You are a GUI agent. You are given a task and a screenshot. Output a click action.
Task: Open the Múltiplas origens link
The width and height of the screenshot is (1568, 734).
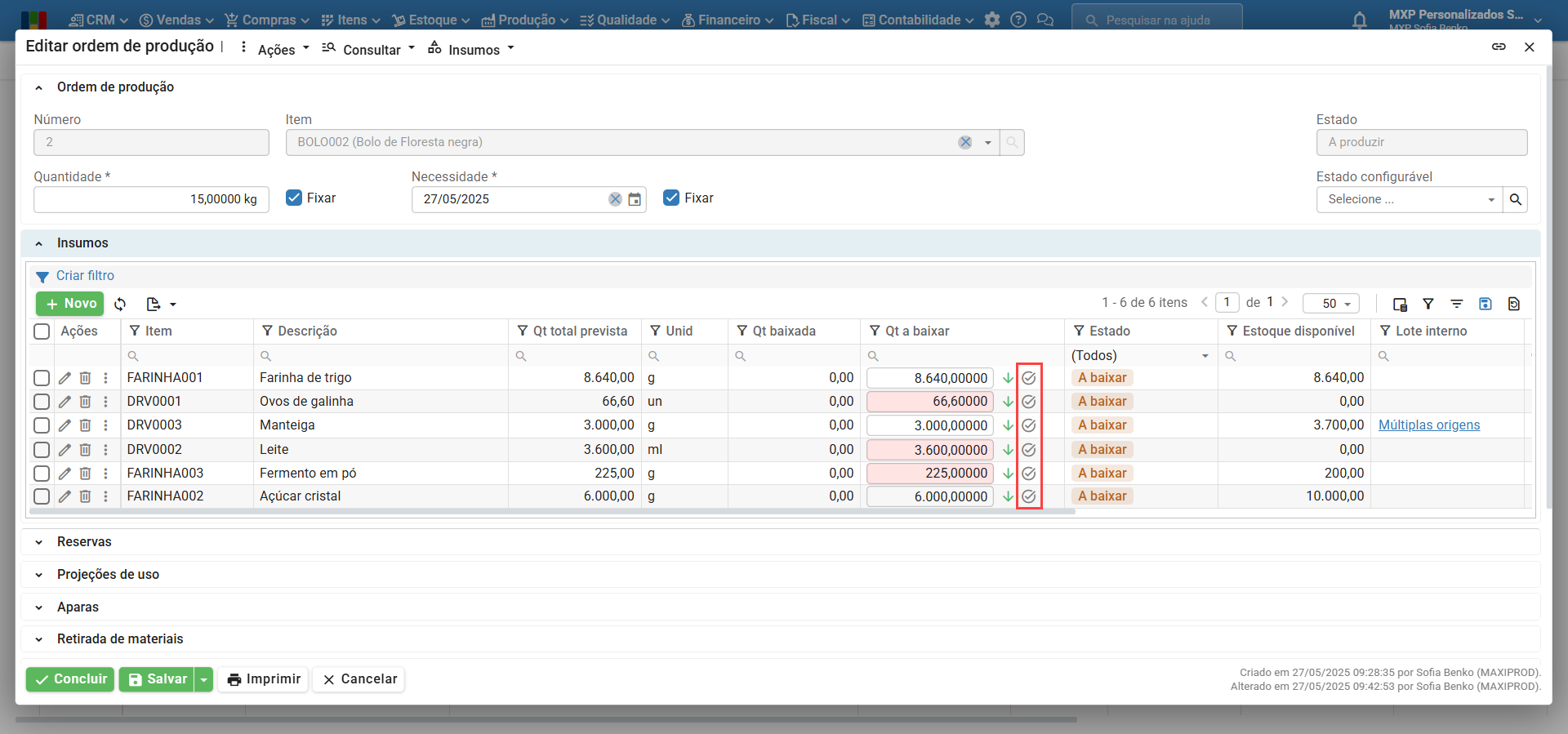[x=1429, y=425]
